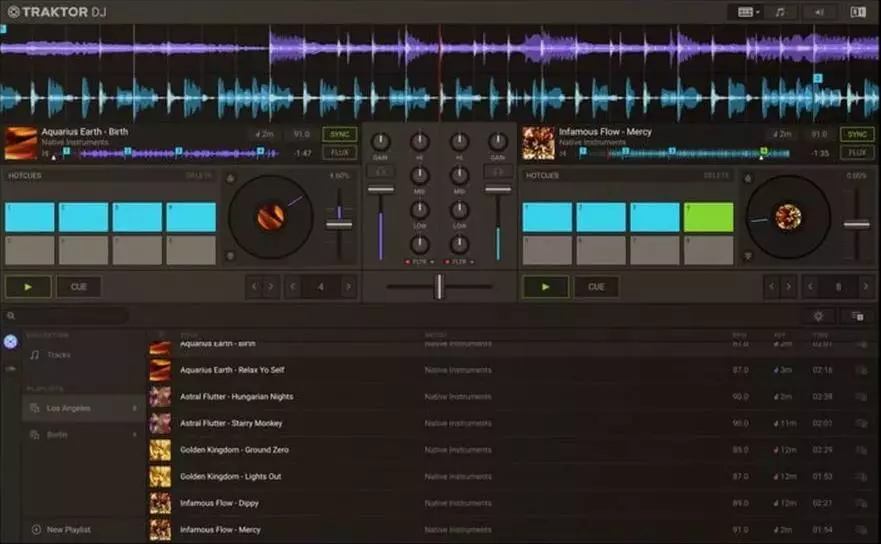Viewport: 881px width, 544px height.
Task: Increase the right deck loop size
Action: click(865, 287)
